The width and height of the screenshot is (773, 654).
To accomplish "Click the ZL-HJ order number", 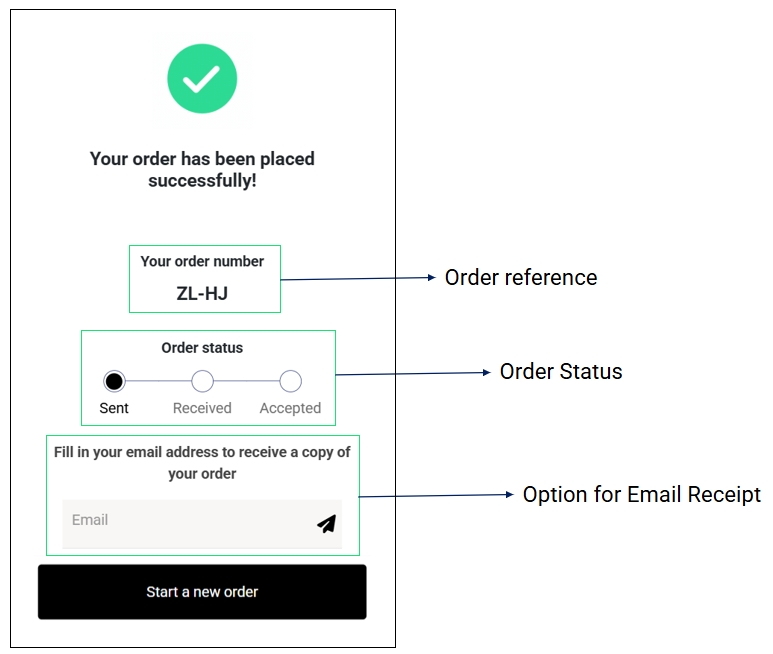I will pyautogui.click(x=202, y=293).
